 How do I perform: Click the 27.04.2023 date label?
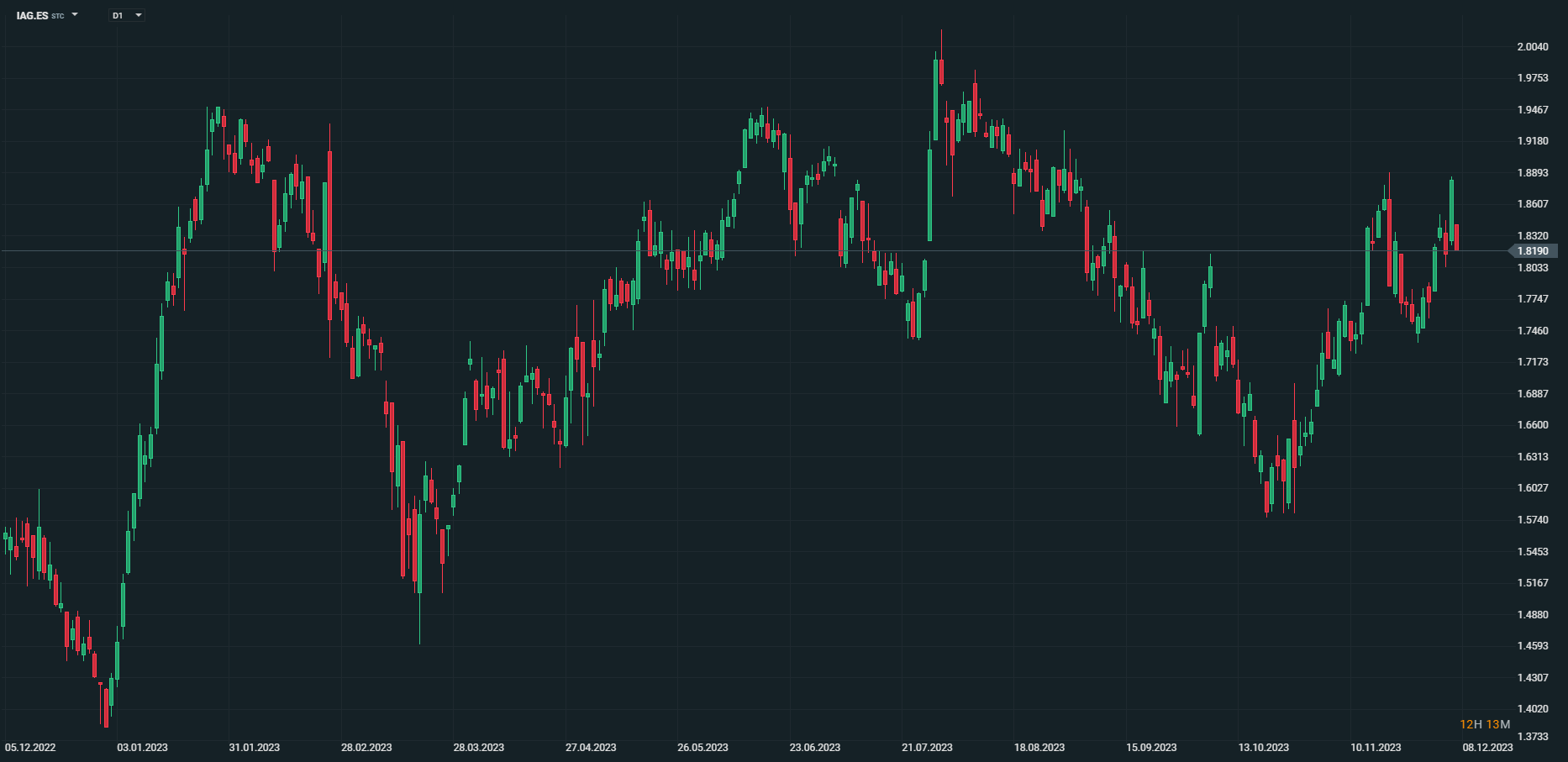click(x=591, y=748)
